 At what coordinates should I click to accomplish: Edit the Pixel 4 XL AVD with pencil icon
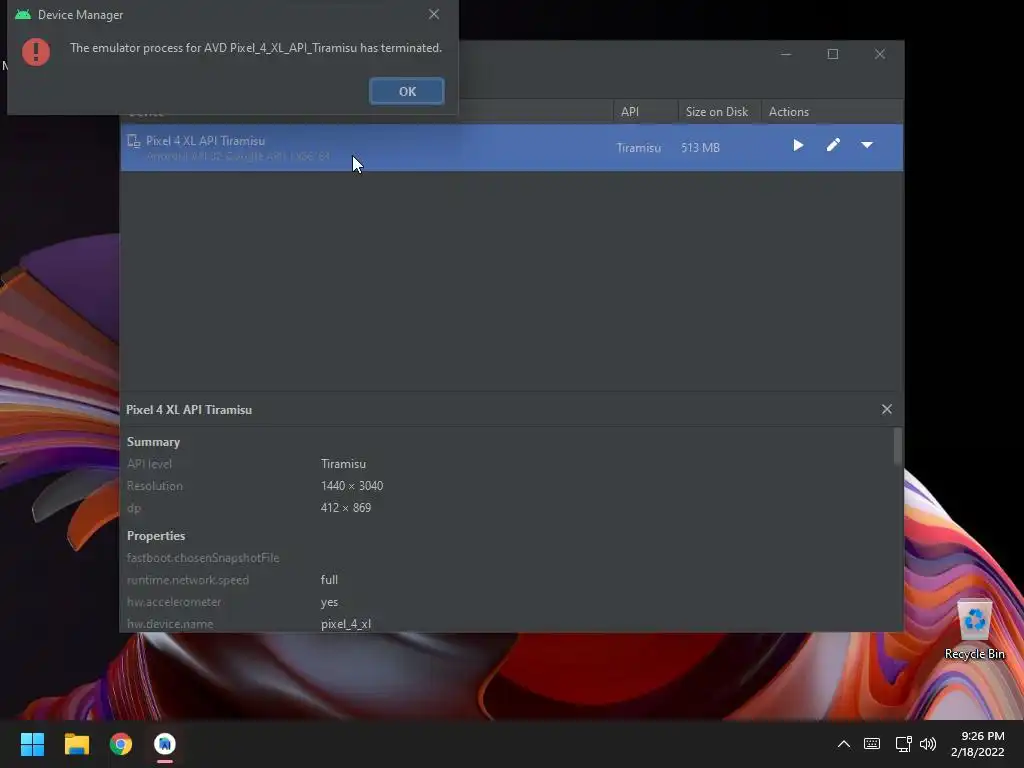click(x=833, y=145)
